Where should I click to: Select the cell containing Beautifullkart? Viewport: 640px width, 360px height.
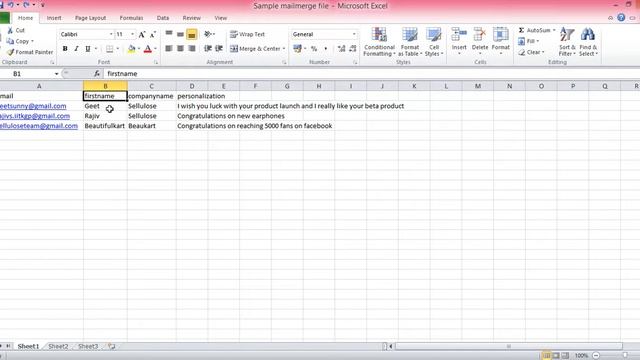click(105, 126)
